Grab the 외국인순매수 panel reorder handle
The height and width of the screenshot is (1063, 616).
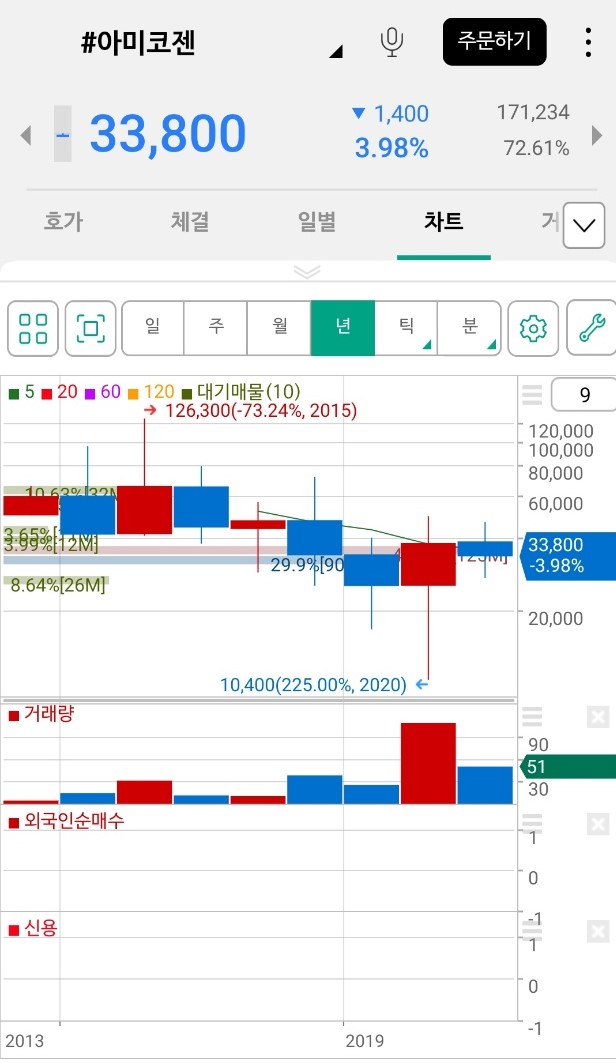click(x=533, y=822)
